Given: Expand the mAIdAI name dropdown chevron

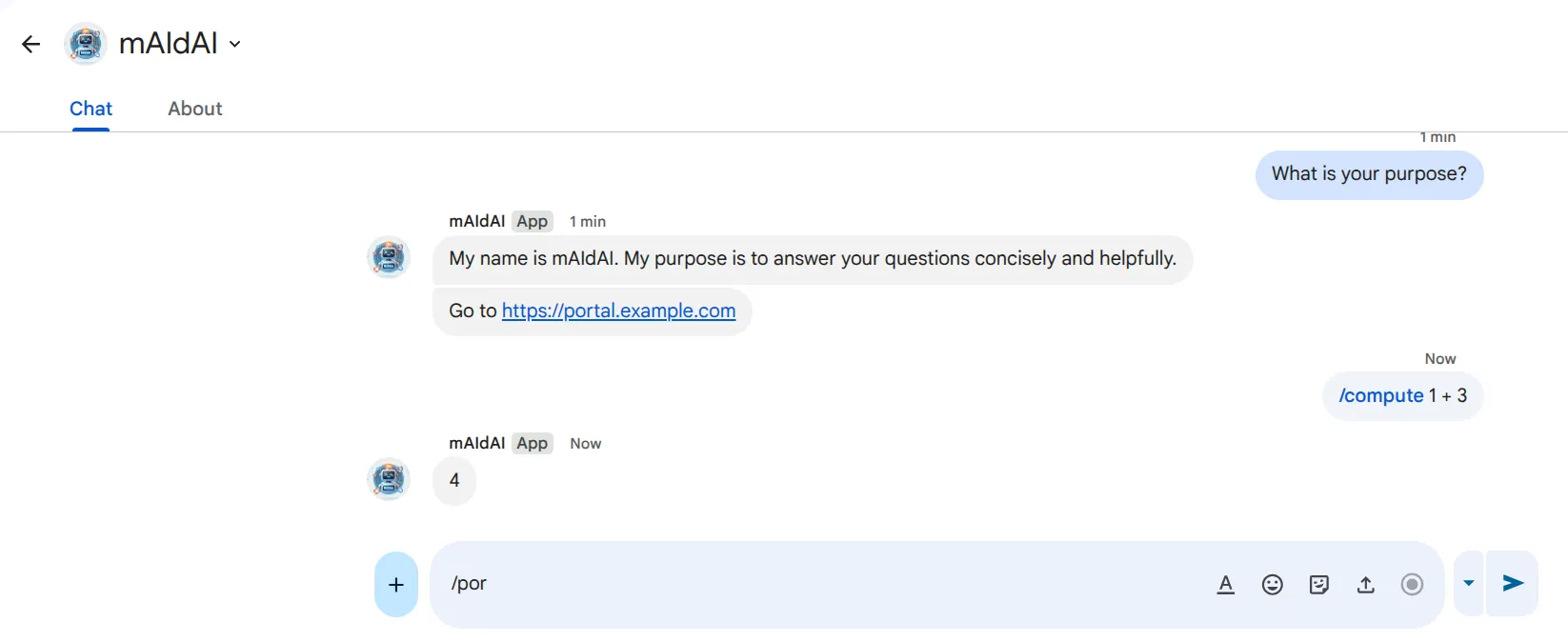Looking at the screenshot, I should point(235,44).
